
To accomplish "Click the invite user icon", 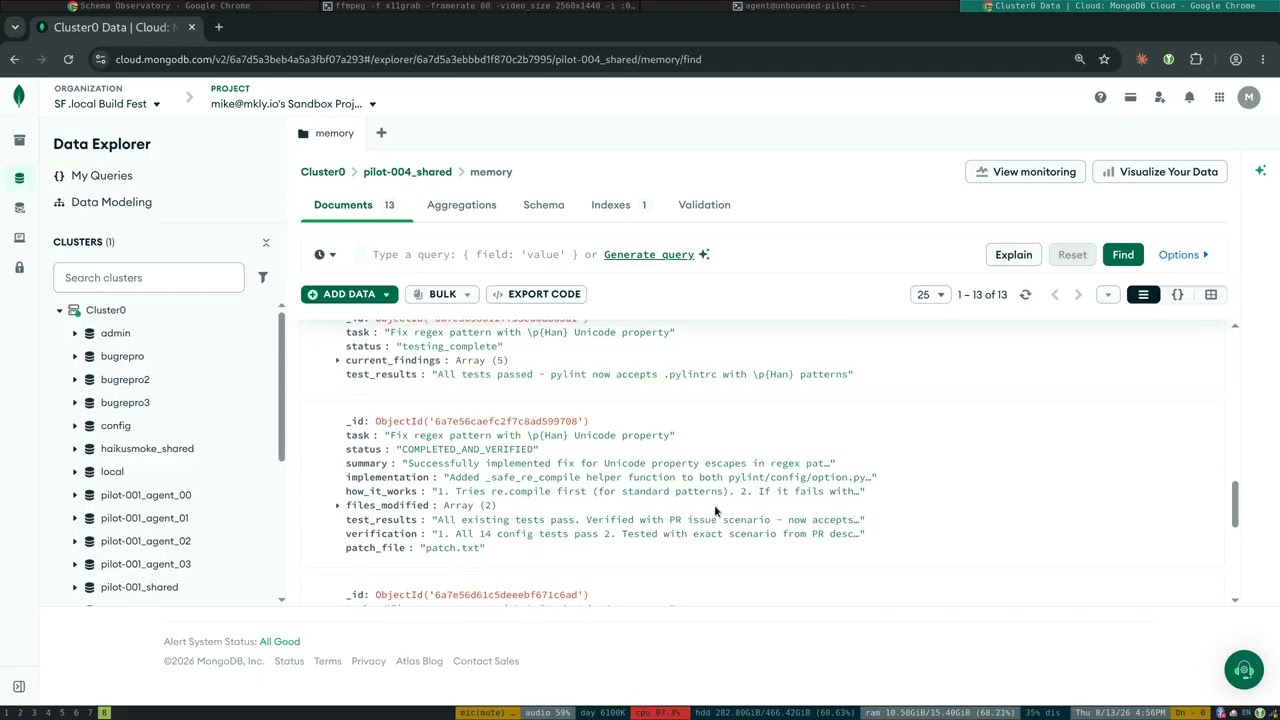I will click(x=1160, y=97).
